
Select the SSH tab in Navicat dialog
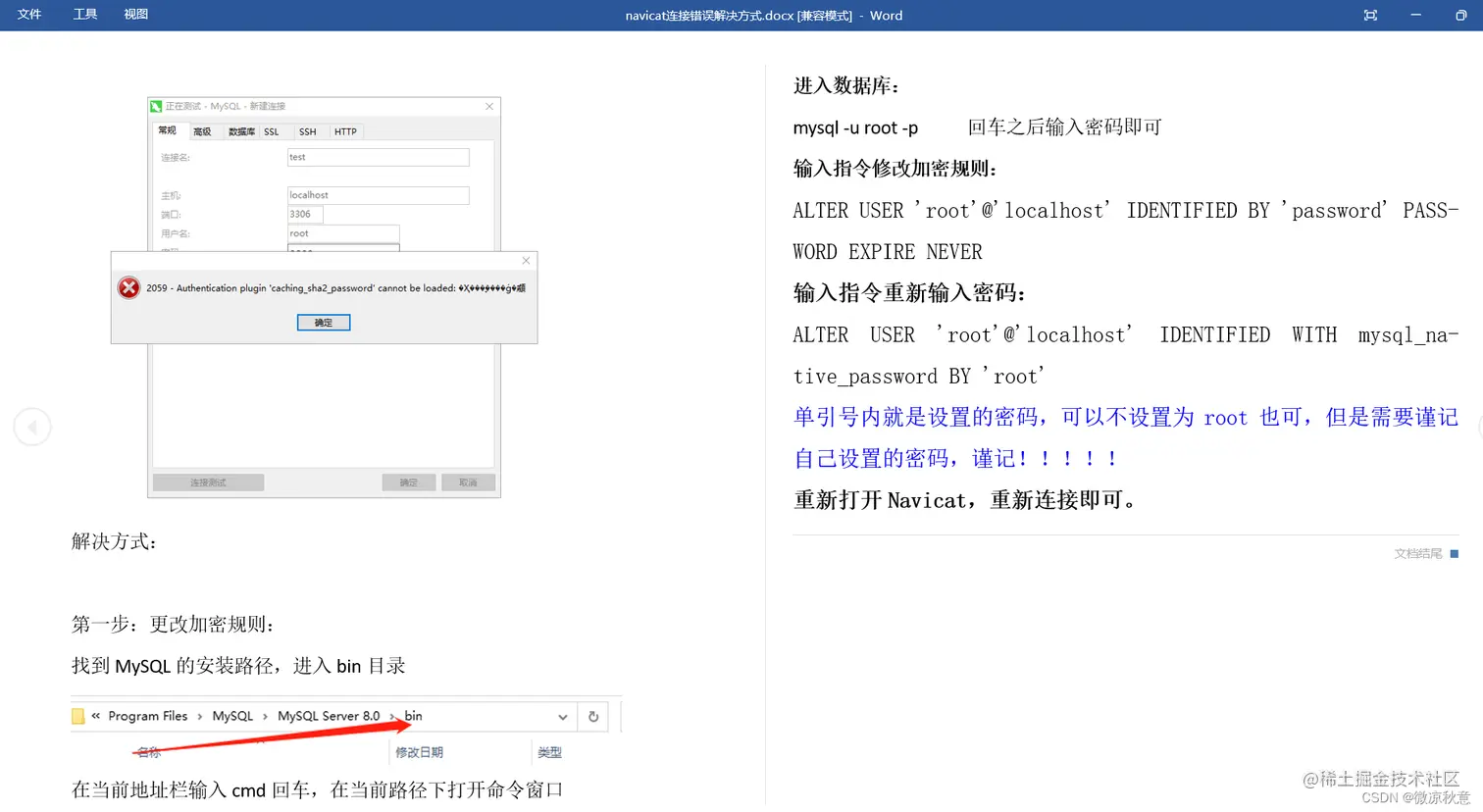(x=308, y=131)
